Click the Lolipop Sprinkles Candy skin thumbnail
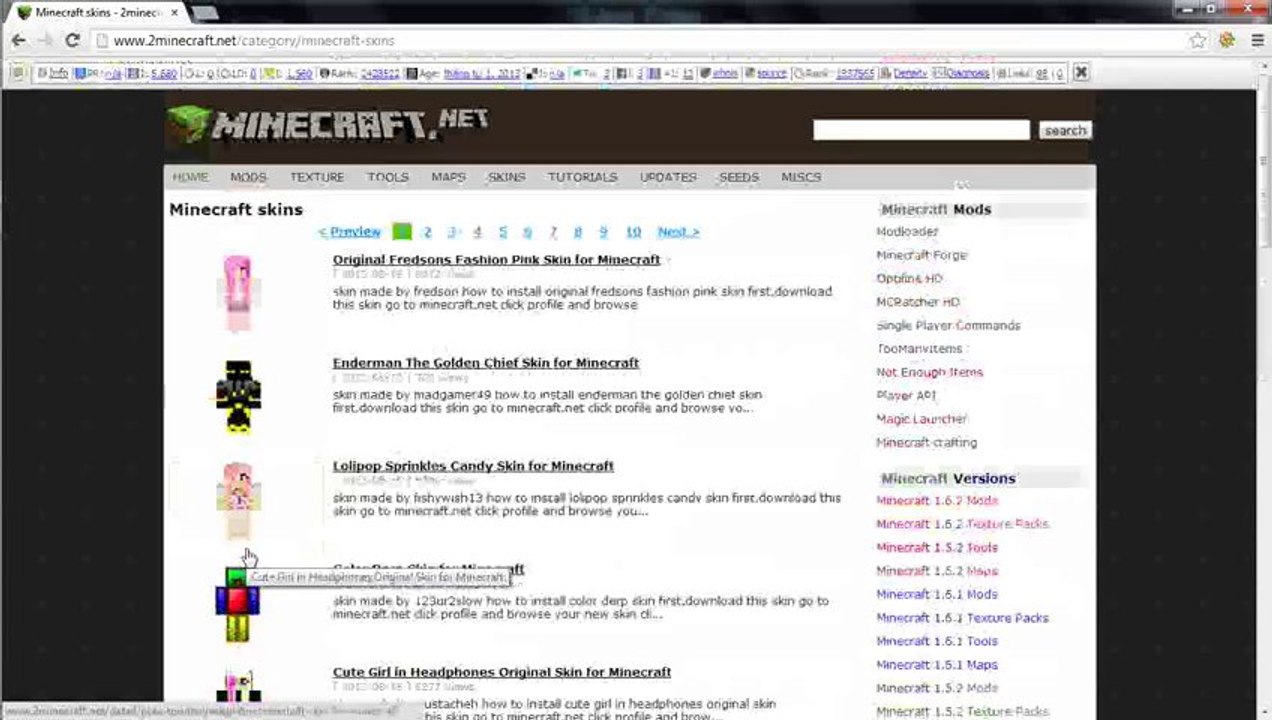The height and width of the screenshot is (720, 1272). [x=238, y=499]
